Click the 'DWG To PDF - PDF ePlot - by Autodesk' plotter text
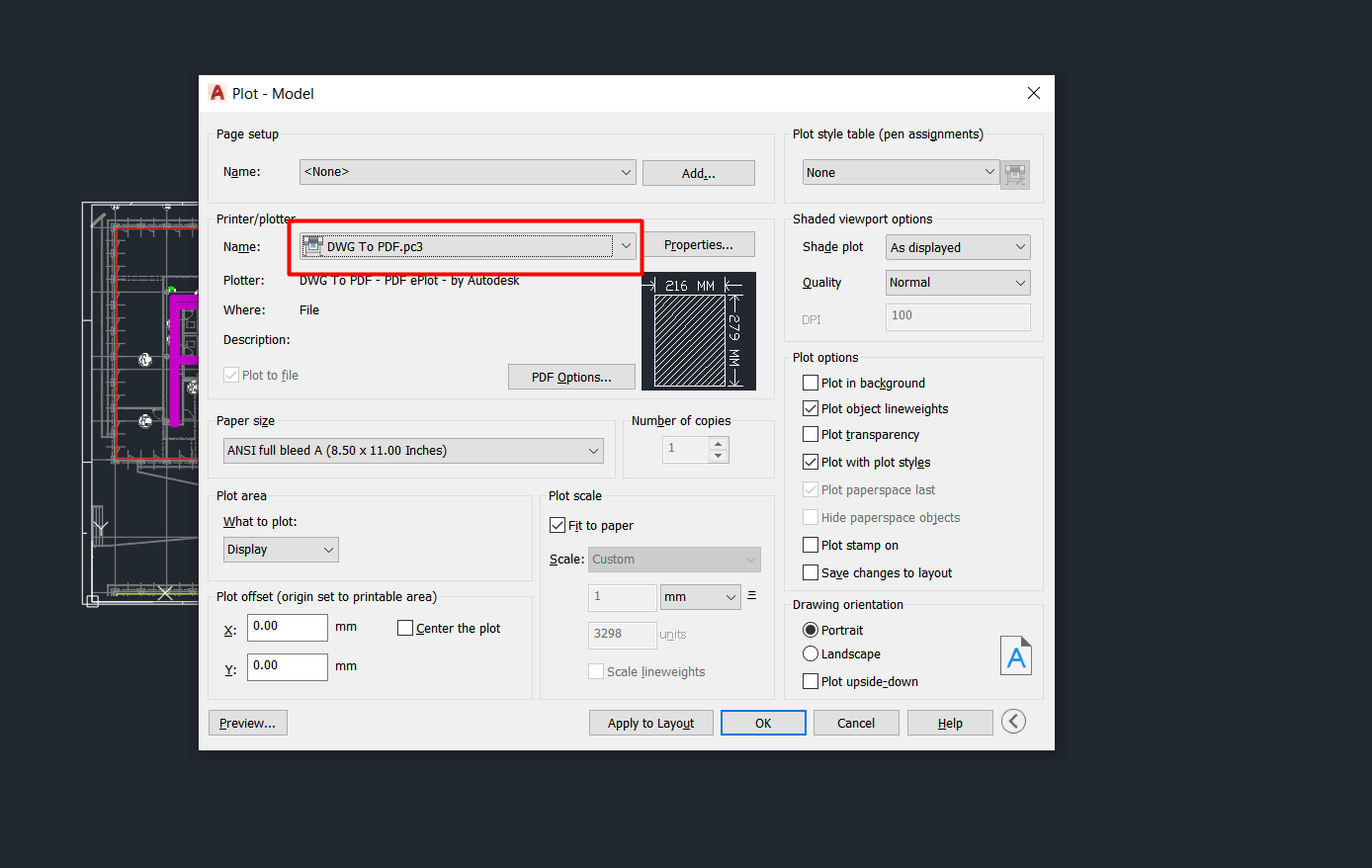 pyautogui.click(x=409, y=281)
